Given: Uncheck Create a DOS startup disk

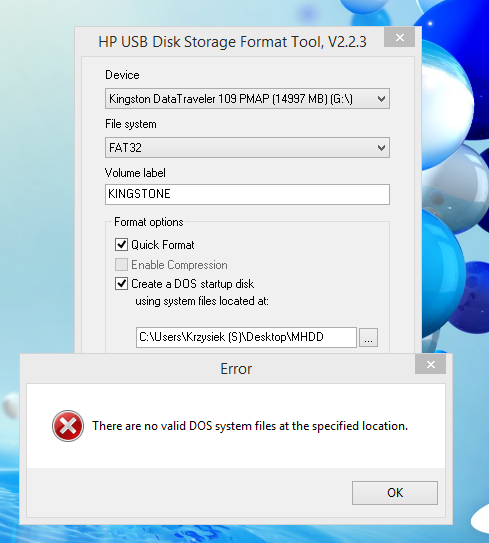Looking at the screenshot, I should 121,284.
